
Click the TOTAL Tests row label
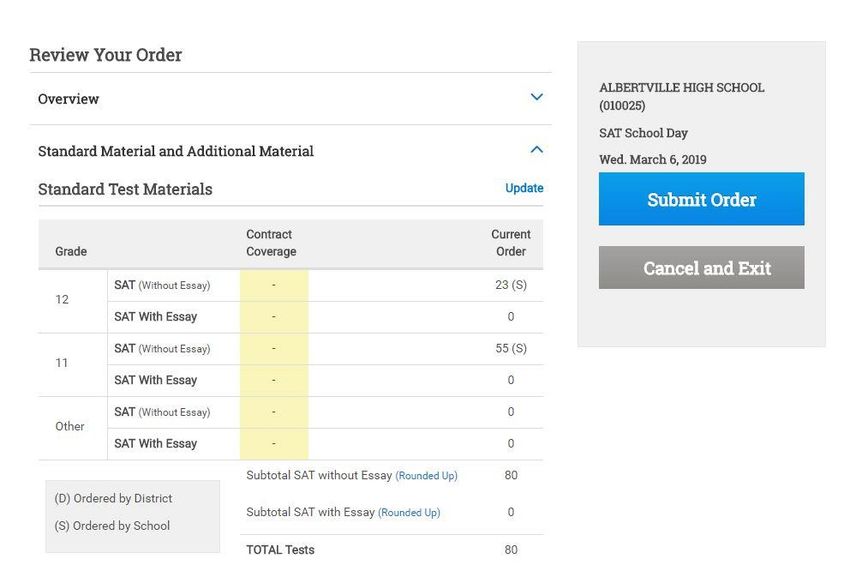pos(280,550)
